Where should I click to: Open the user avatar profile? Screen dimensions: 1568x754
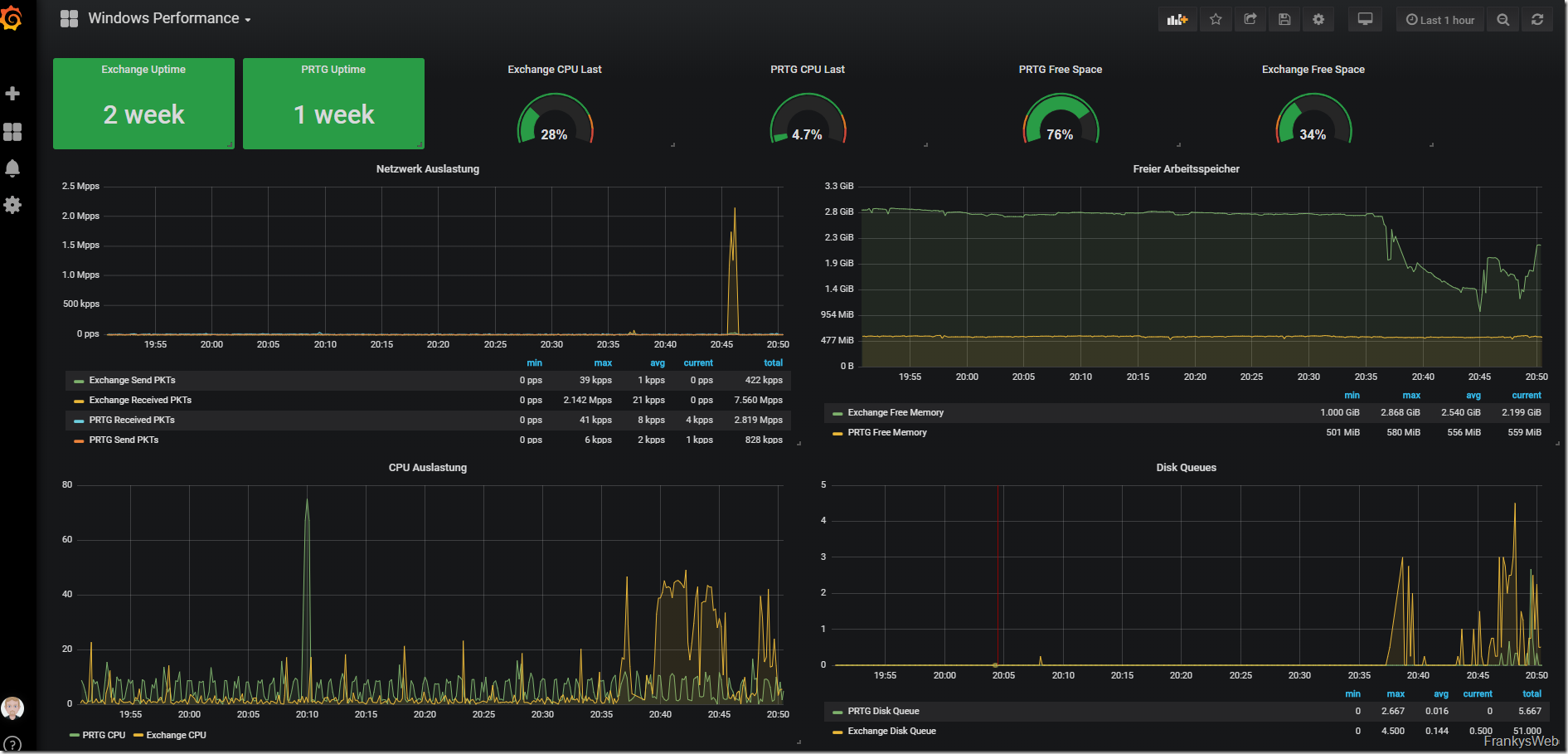click(x=12, y=708)
